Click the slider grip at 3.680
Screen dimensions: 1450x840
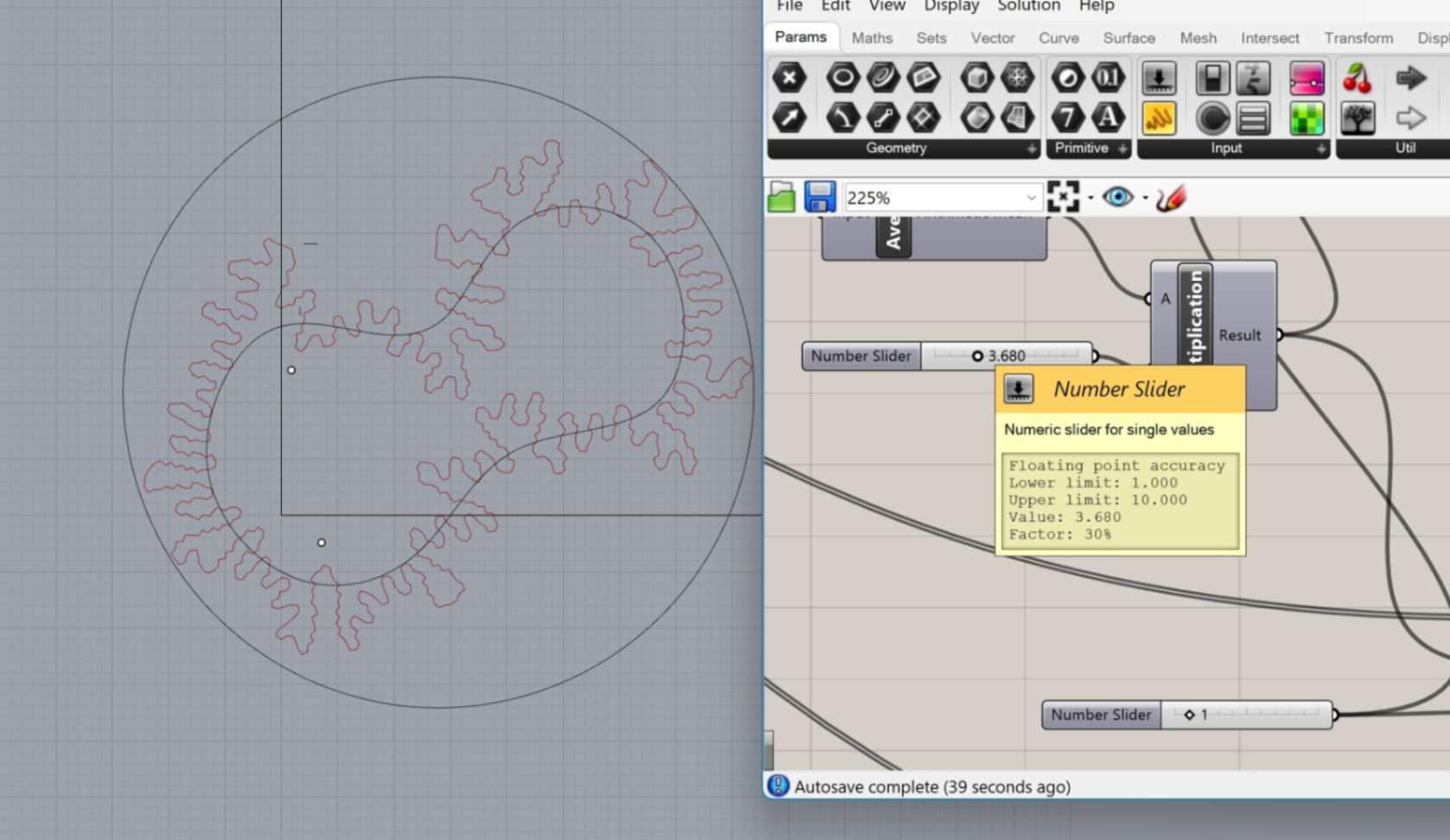(977, 356)
